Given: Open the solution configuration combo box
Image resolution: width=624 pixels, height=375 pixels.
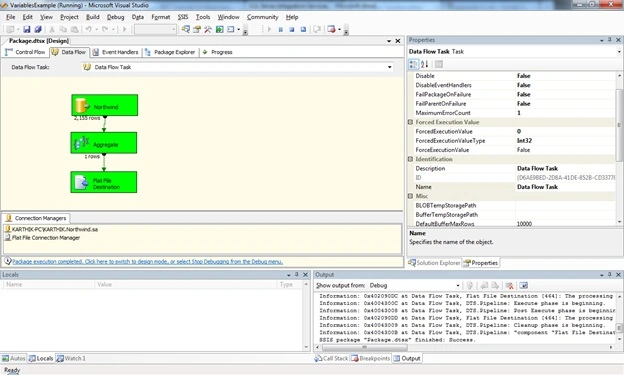Looking at the screenshot, I should tap(155, 29).
